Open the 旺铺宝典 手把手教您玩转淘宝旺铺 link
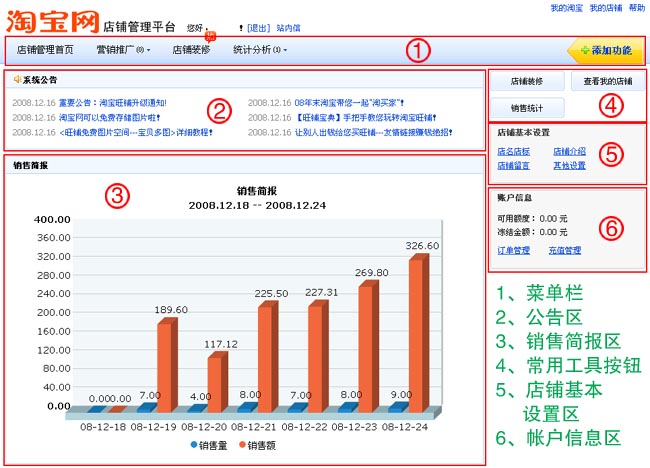 pos(366,118)
